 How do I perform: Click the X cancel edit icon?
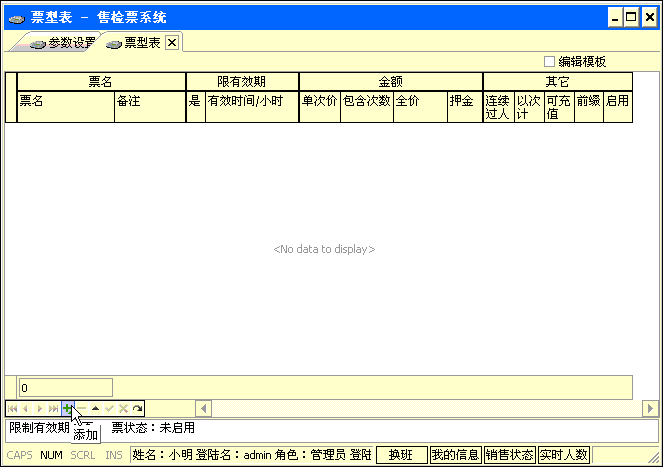coord(124,408)
